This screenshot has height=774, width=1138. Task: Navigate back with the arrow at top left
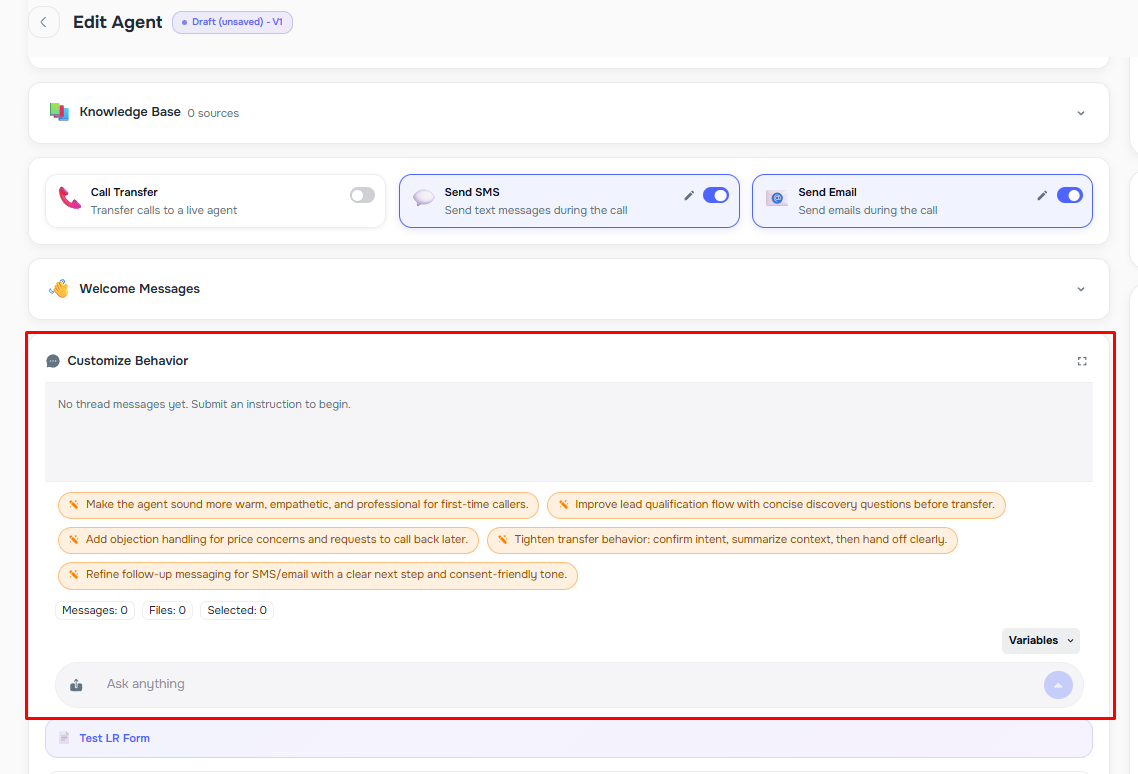pyautogui.click(x=44, y=21)
